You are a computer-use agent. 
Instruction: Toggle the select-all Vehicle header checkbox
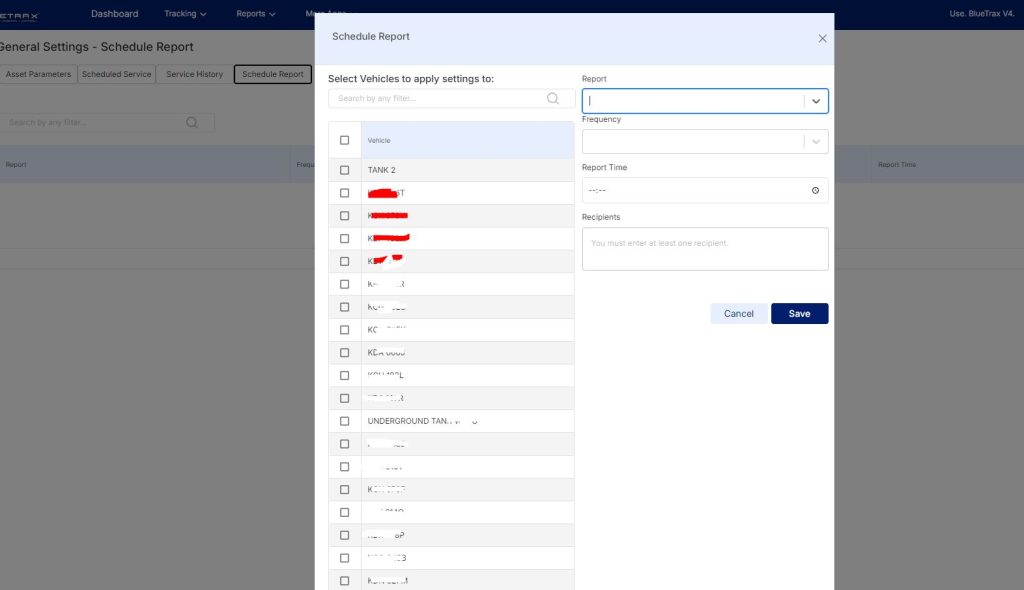345,140
